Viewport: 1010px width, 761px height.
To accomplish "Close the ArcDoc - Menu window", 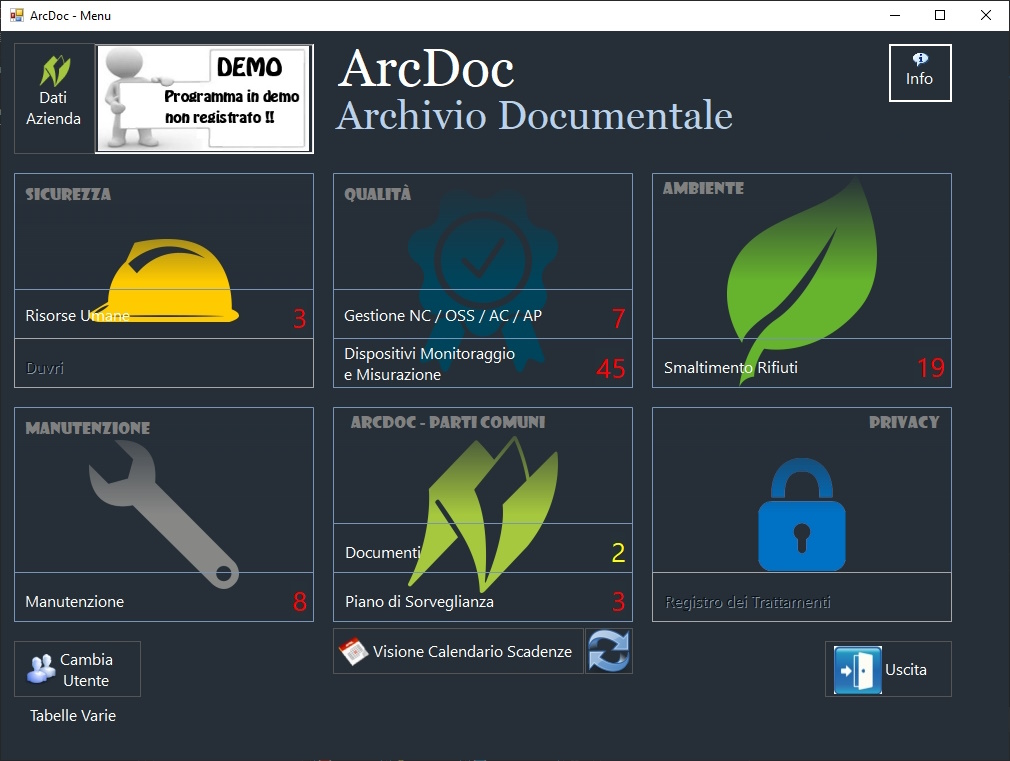I will (986, 15).
